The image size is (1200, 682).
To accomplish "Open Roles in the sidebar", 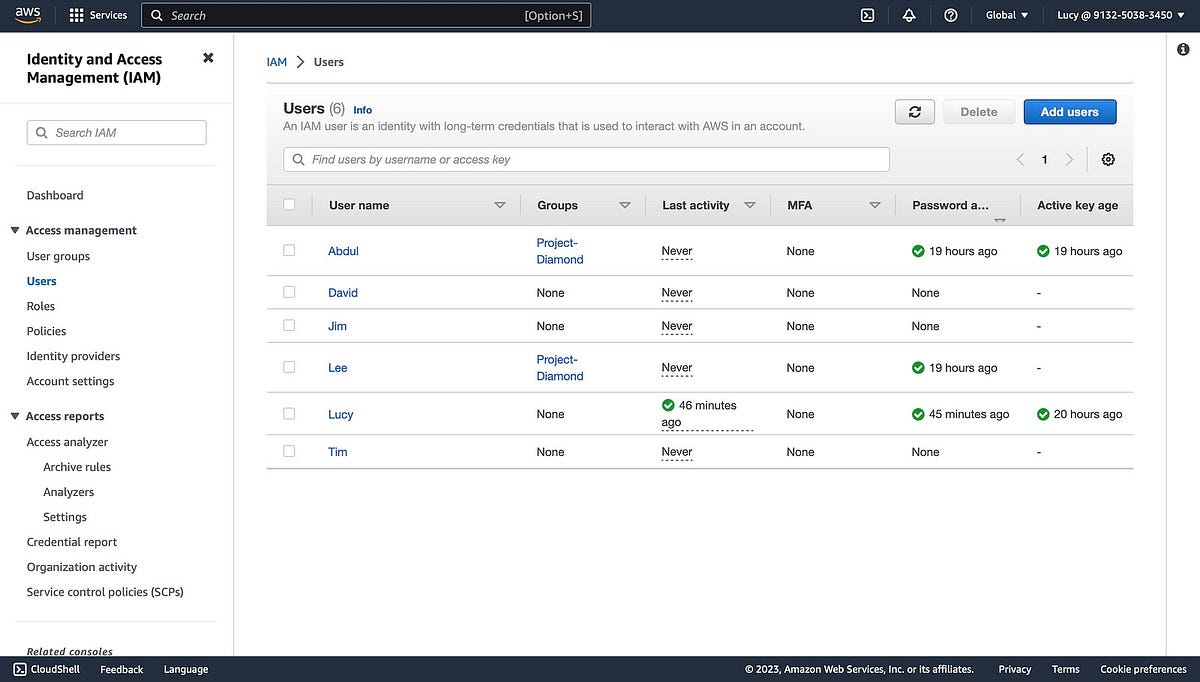I will [x=41, y=306].
